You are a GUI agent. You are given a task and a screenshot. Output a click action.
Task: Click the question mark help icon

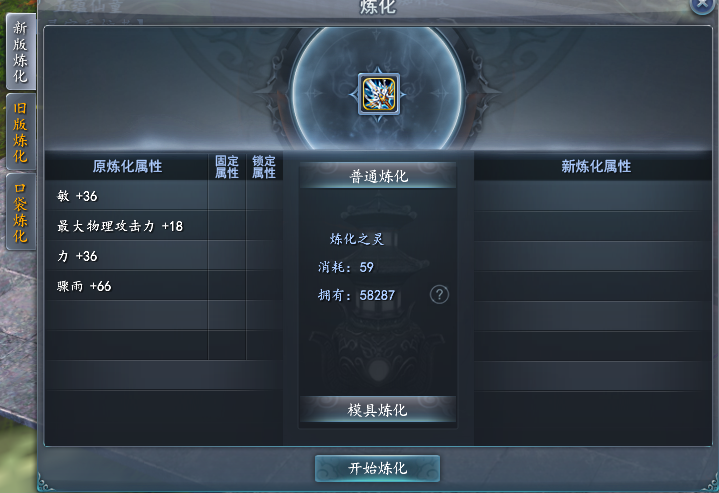click(439, 294)
